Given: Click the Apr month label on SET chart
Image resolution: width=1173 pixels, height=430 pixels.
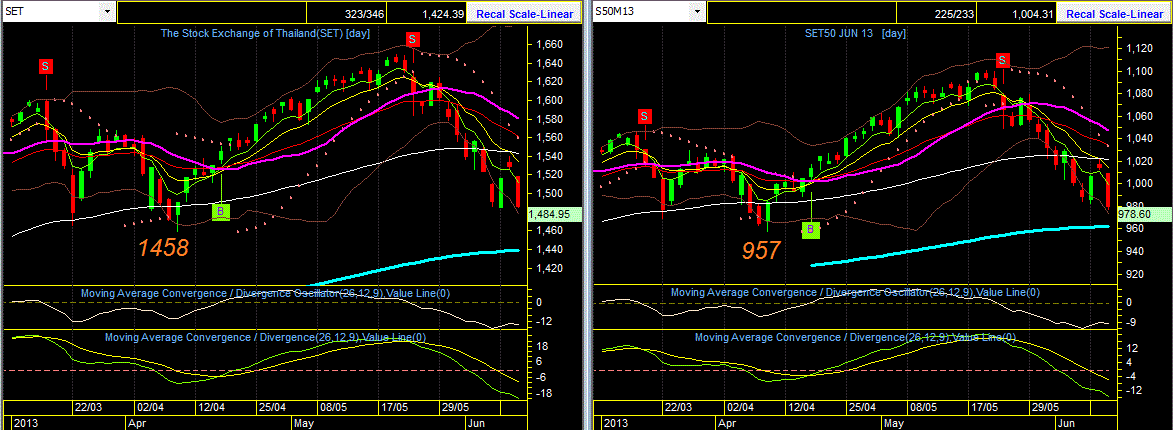Looking at the screenshot, I should tap(136, 423).
